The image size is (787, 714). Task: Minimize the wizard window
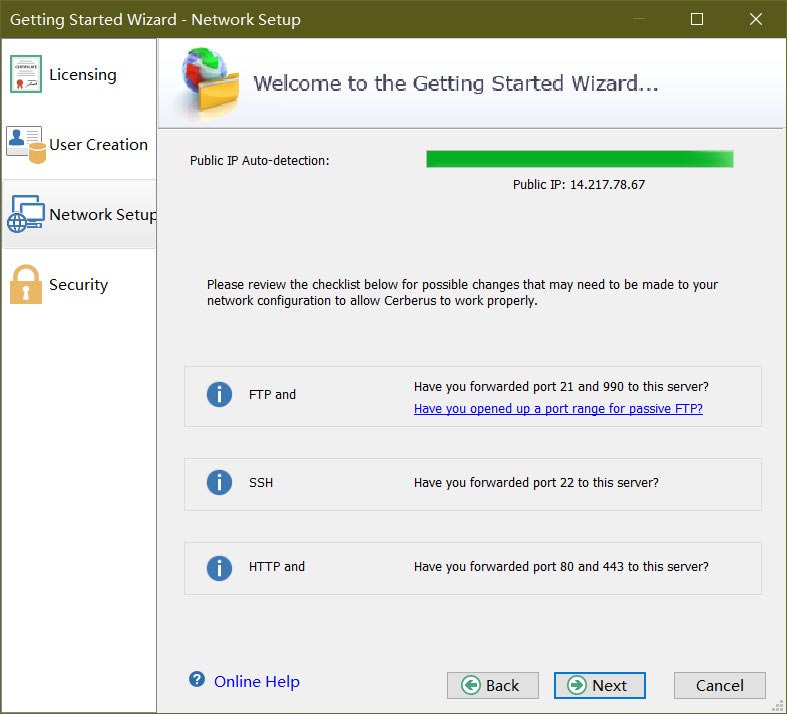[x=639, y=19]
